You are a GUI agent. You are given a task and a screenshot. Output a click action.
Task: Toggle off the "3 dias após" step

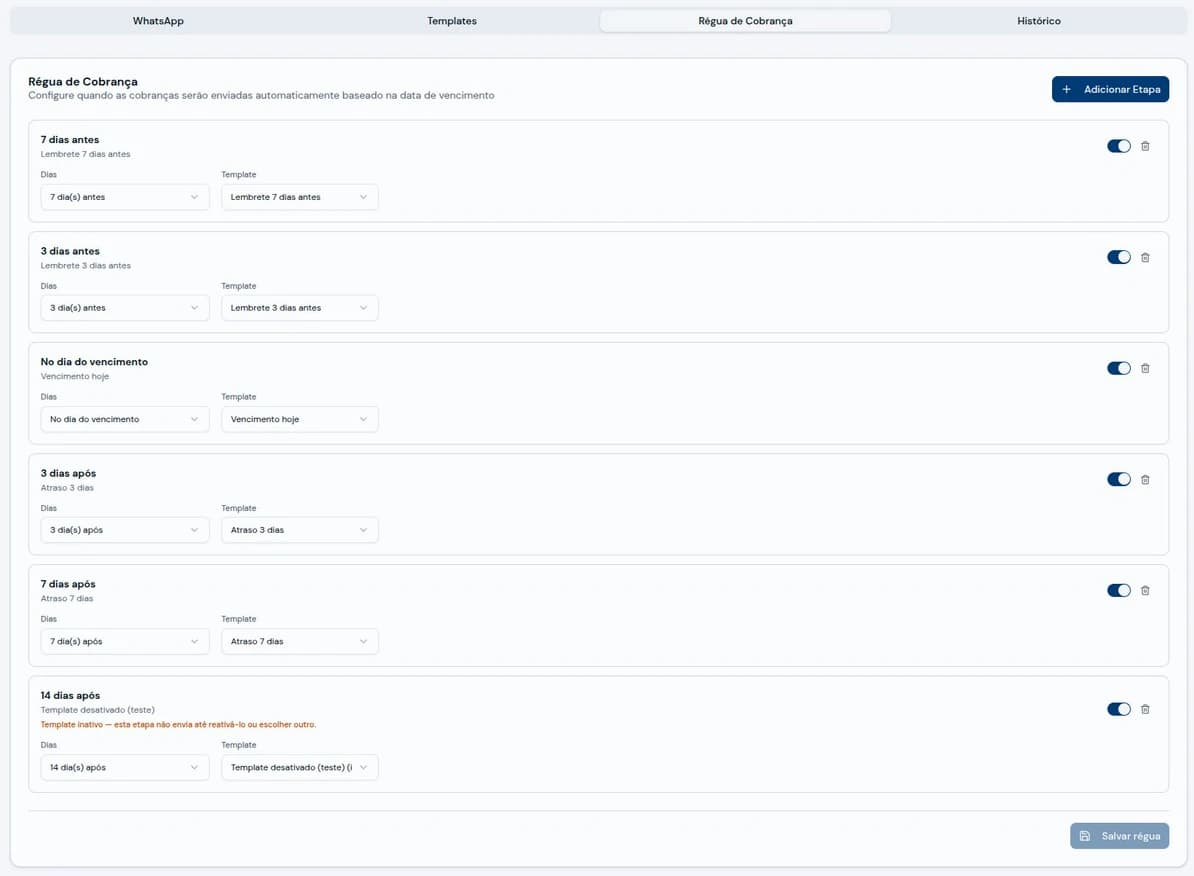1119,480
